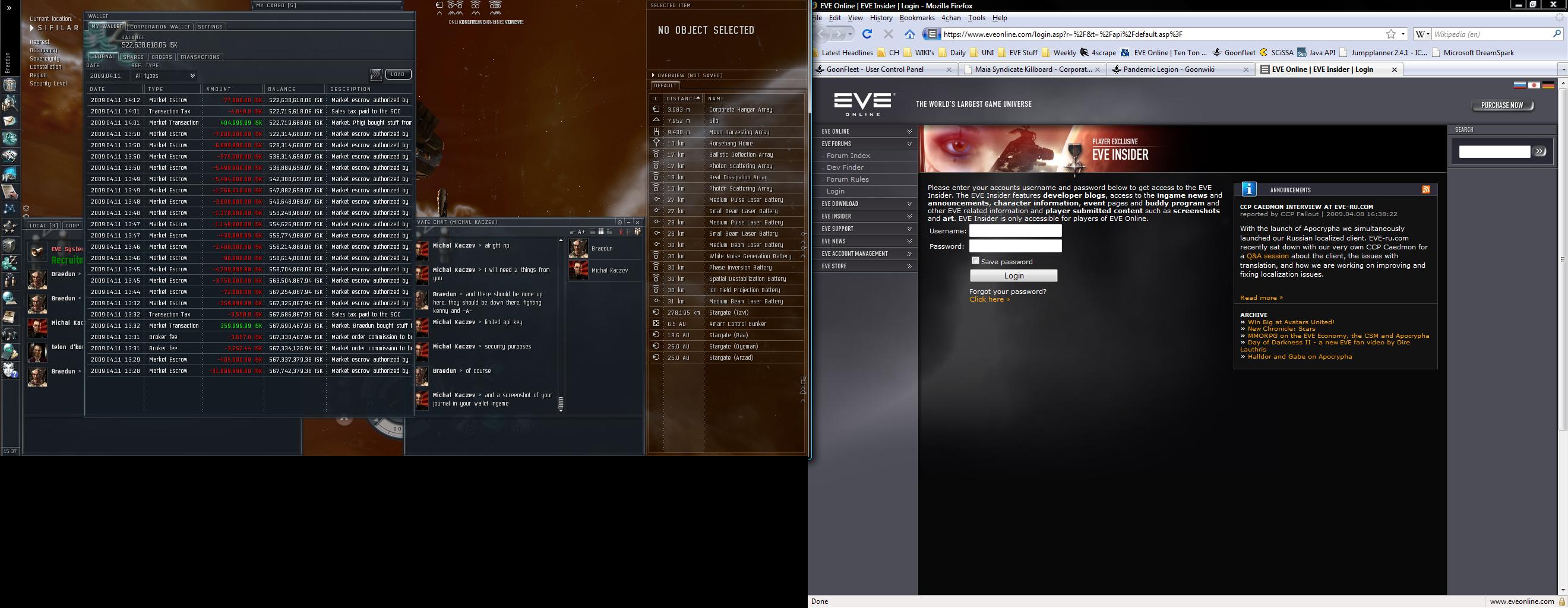
Task: Click the wallet journal date field
Action: (107, 76)
